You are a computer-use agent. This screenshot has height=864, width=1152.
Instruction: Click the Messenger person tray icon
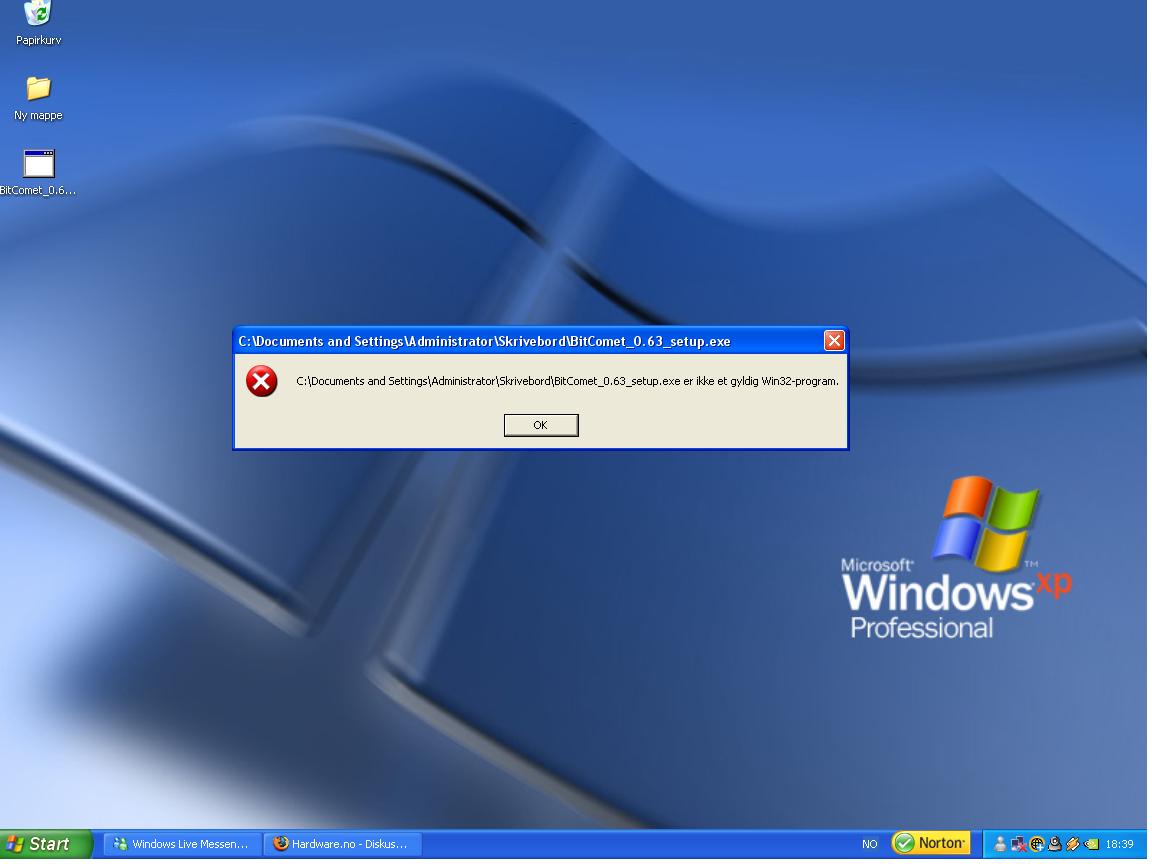click(1000, 846)
